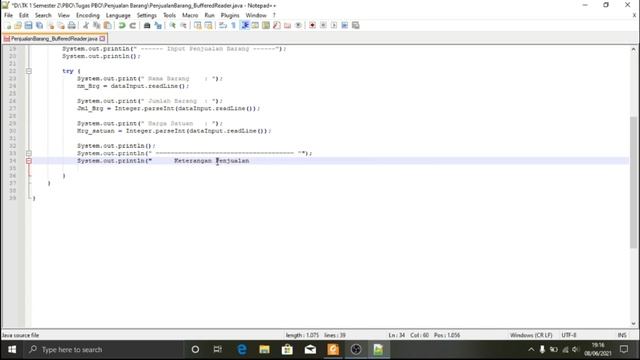The image size is (640, 360).
Task: Click the green Undo arrow icon
Action: click(x=122, y=25)
